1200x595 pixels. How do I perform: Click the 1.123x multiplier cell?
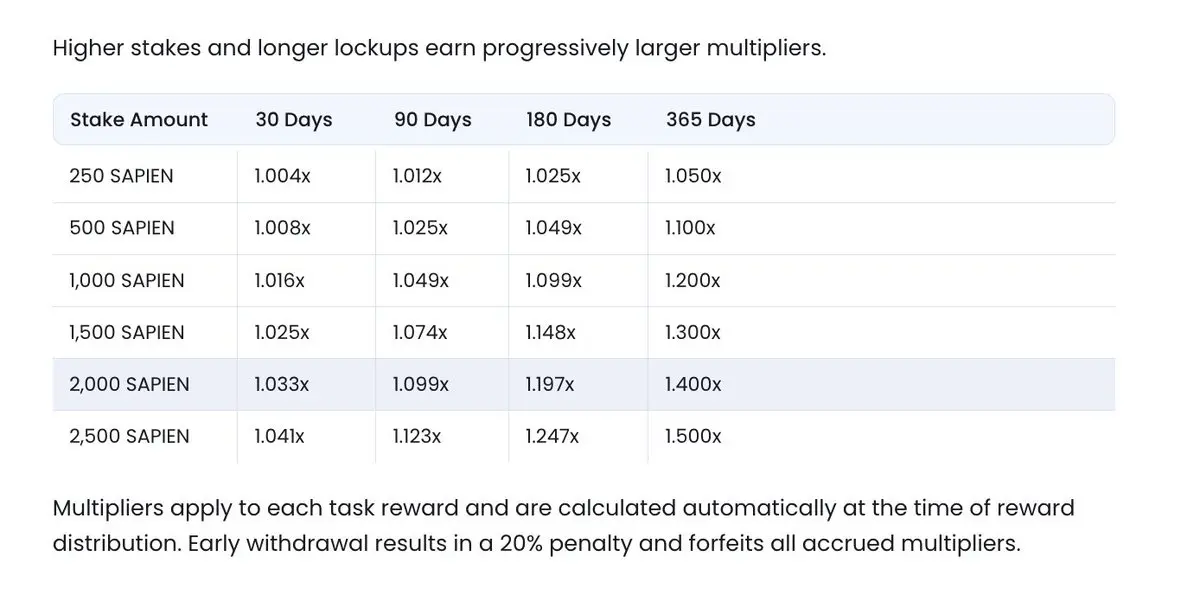(417, 437)
